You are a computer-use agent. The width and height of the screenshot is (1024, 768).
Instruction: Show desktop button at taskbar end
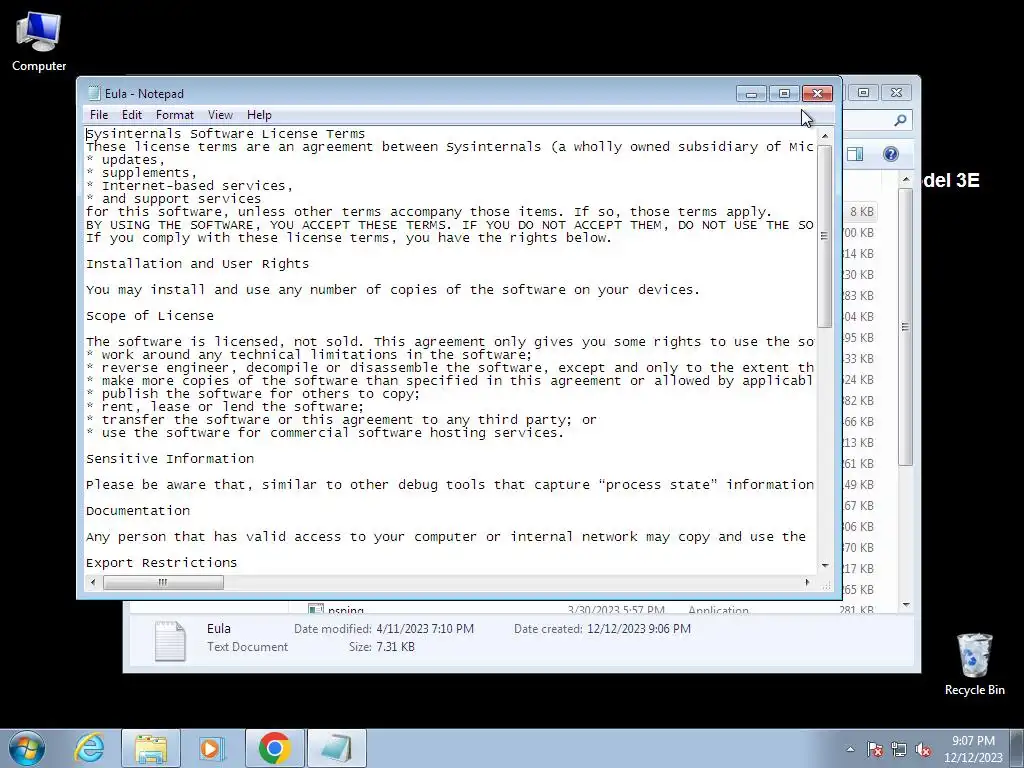1017,748
